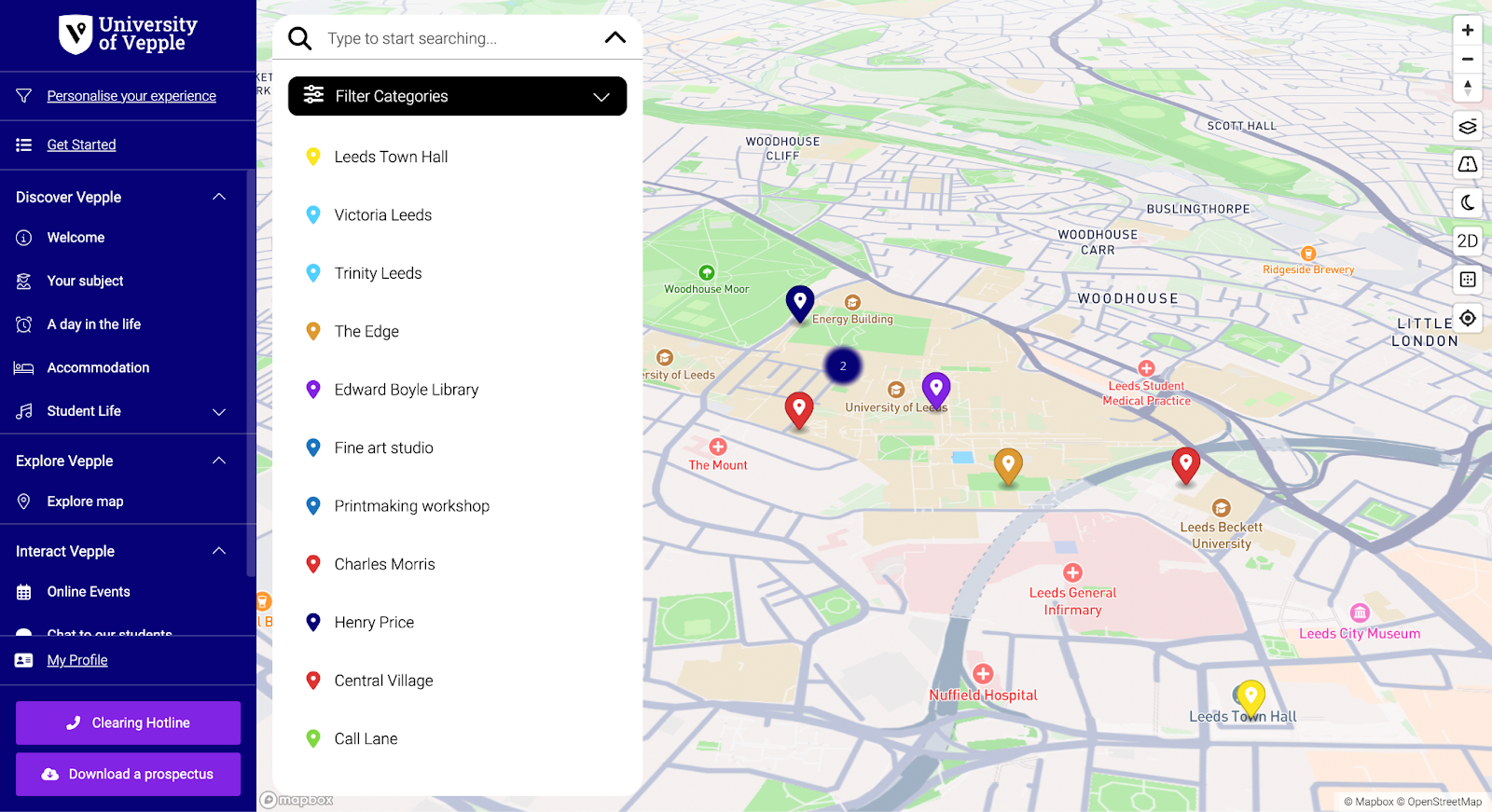The width and height of the screenshot is (1492, 812).
Task: Zoom out on the map
Action: point(1468,59)
